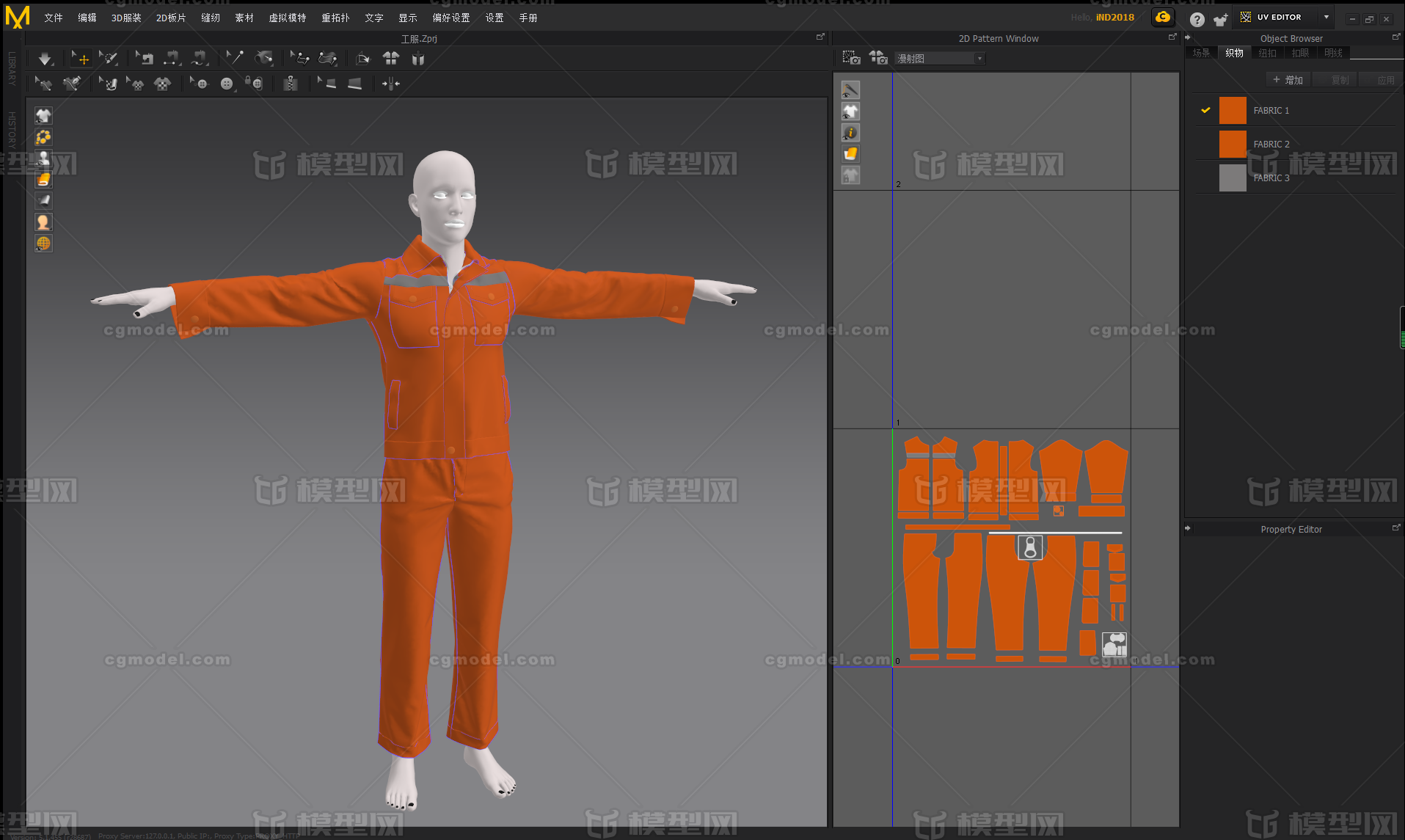Undock the Property Editor panel

[x=1396, y=527]
